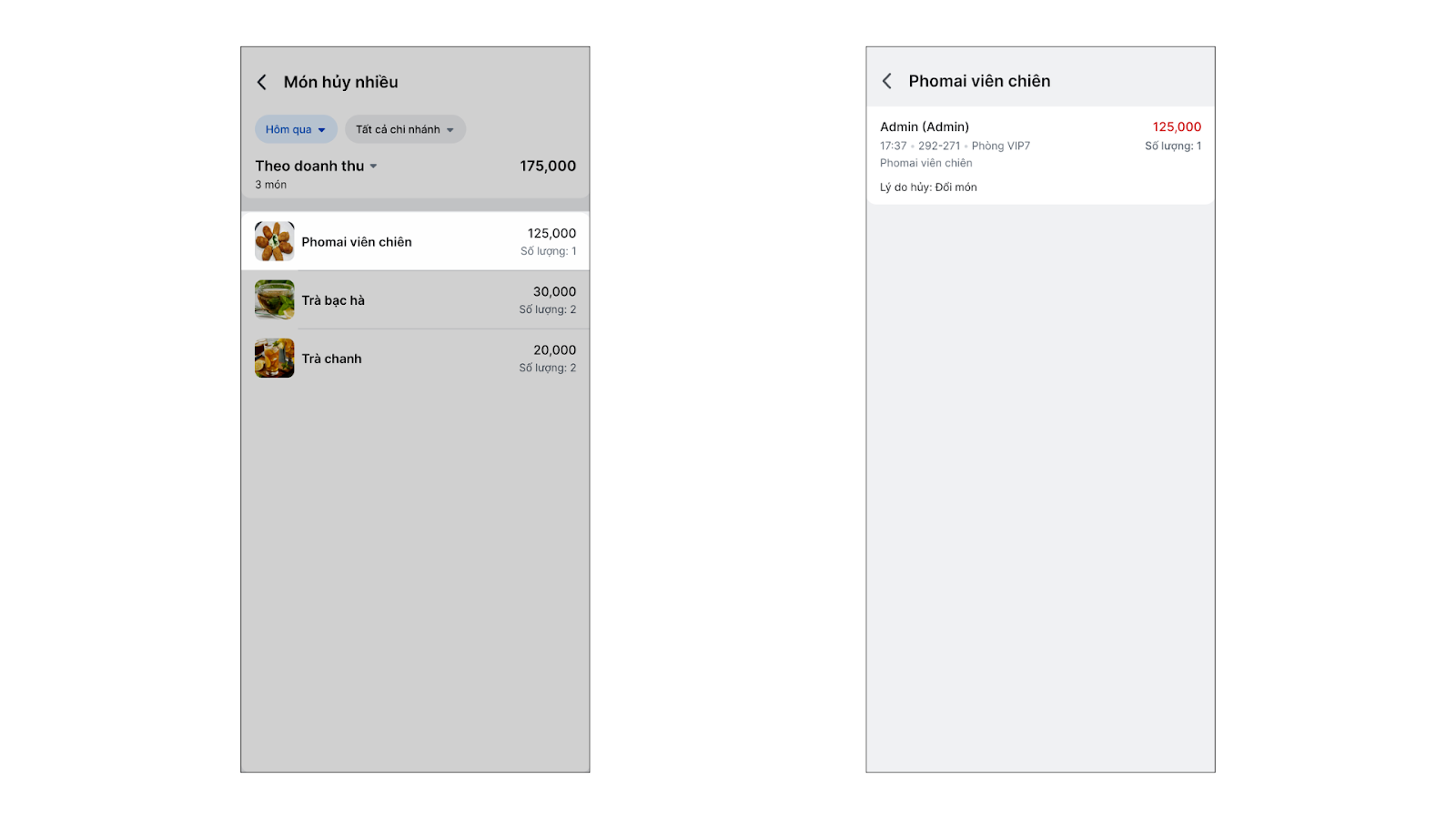Change the Theo doanh thu sort option
This screenshot has height=819, width=1456.
coord(316,166)
